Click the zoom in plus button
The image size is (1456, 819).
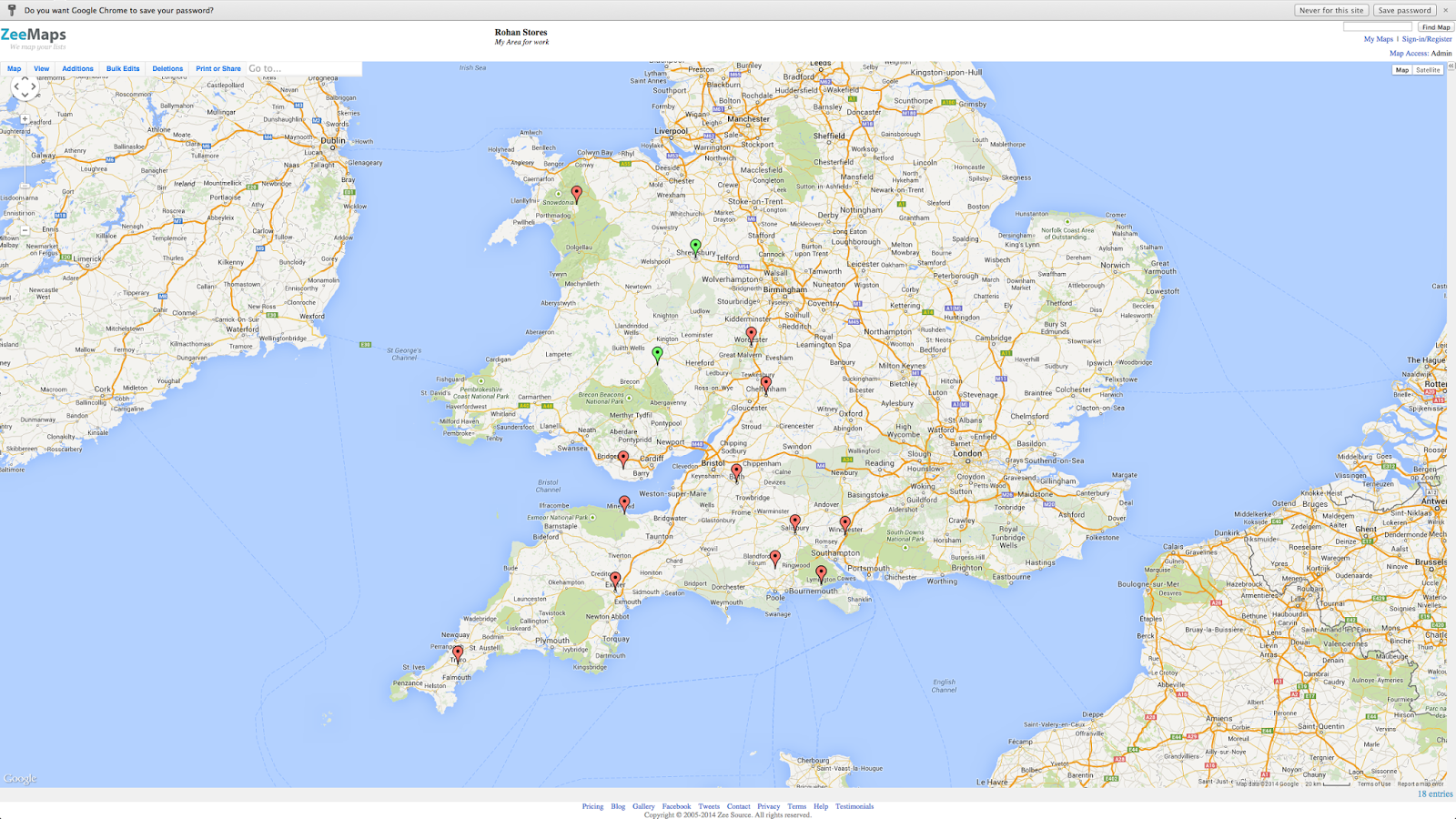[25, 119]
